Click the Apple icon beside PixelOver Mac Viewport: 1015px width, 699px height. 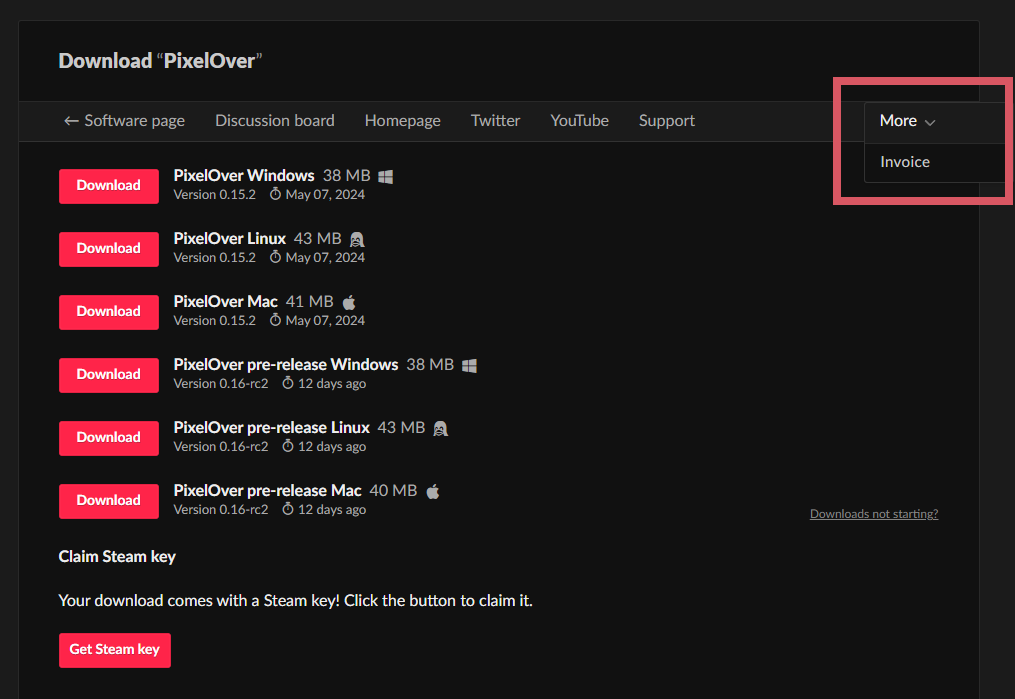(349, 302)
